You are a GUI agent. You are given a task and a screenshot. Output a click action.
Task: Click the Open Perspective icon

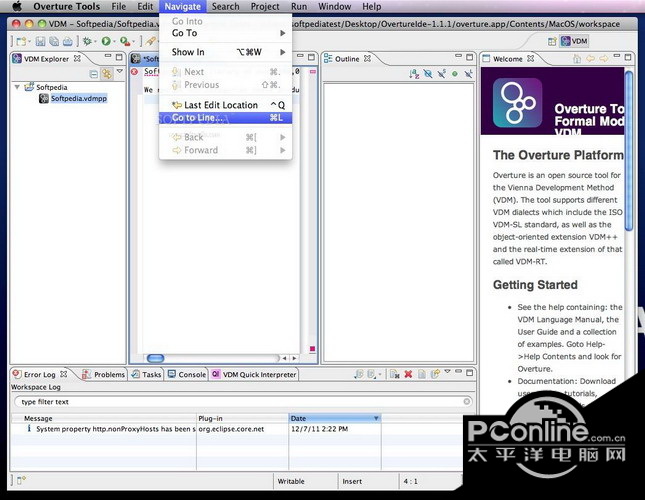[552, 41]
